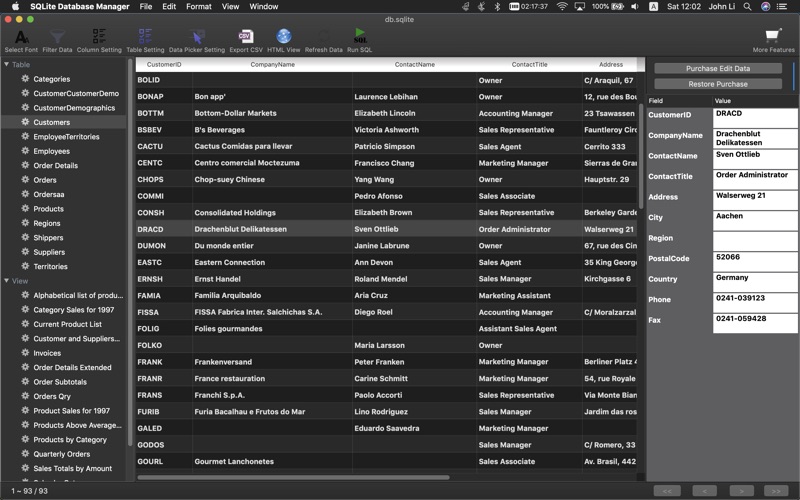The height and width of the screenshot is (500, 800).
Task: Open the Select Font tool
Action: (21, 41)
